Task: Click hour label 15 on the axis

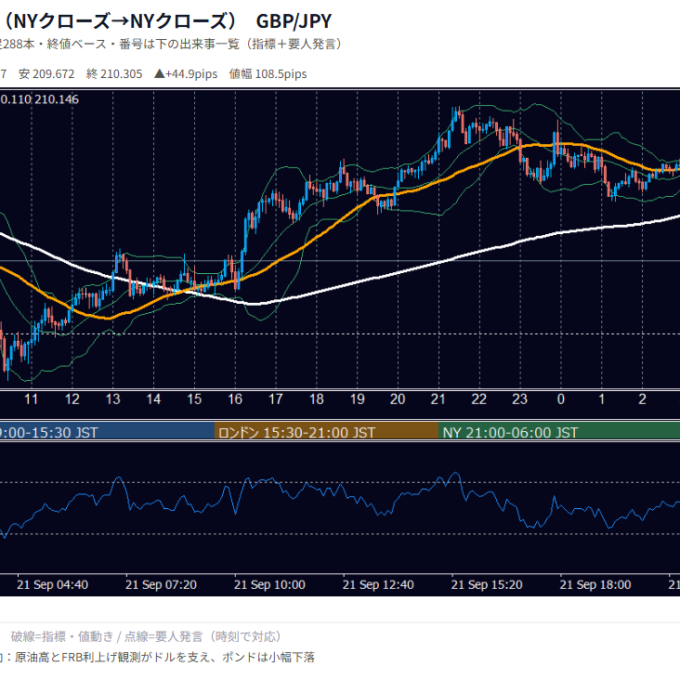Action: (194, 399)
